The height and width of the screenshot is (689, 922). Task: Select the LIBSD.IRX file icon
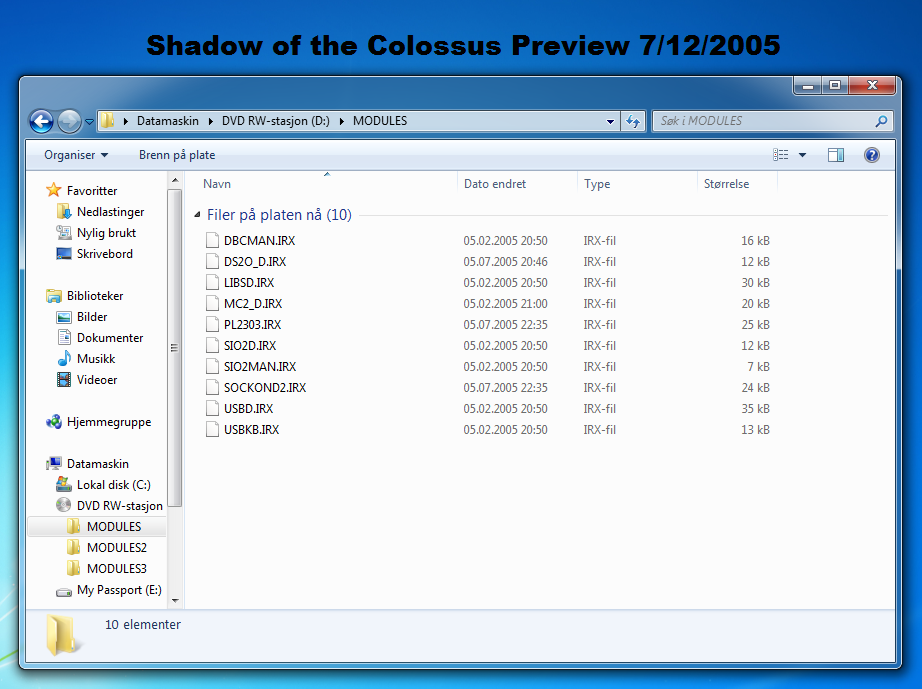pyautogui.click(x=212, y=283)
